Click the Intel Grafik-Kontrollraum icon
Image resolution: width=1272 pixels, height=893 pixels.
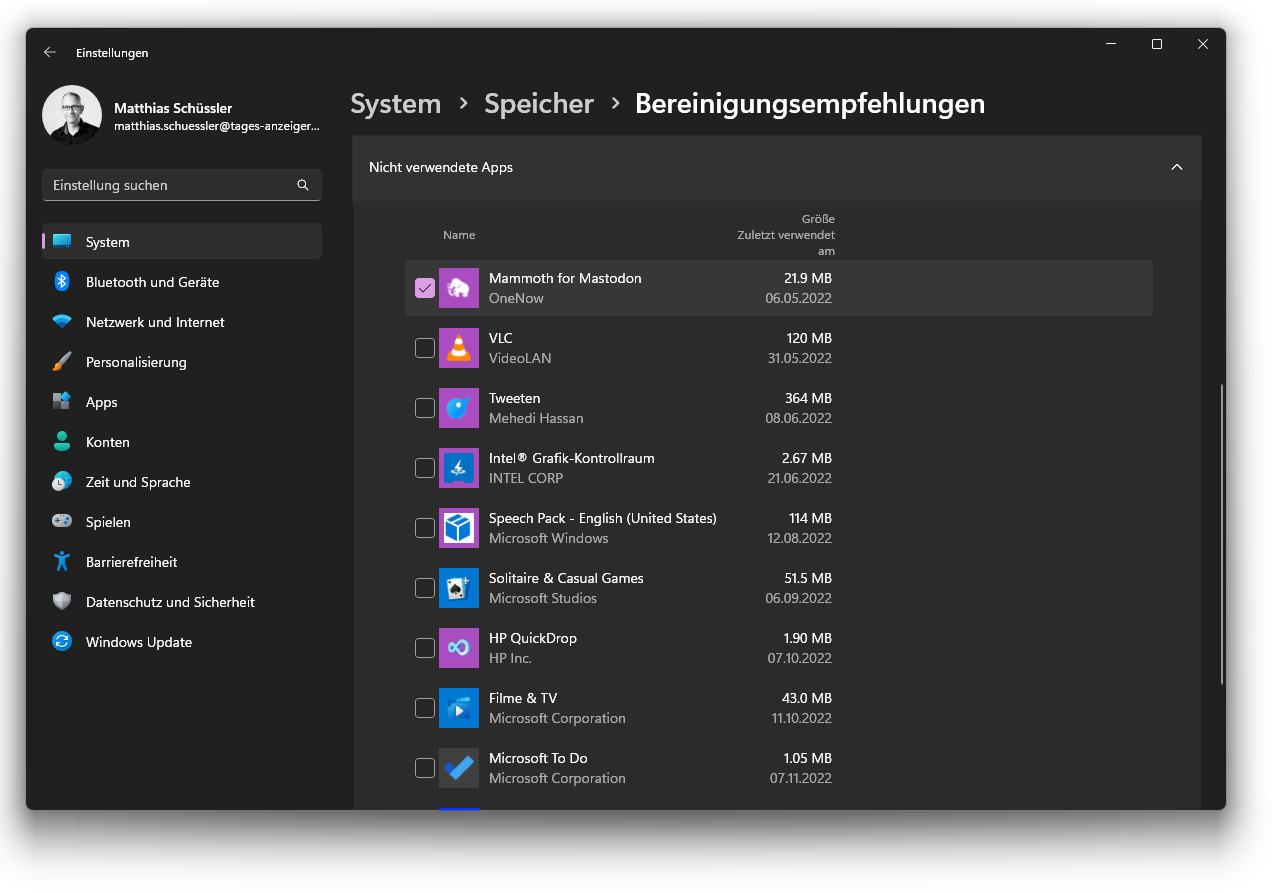(x=459, y=468)
